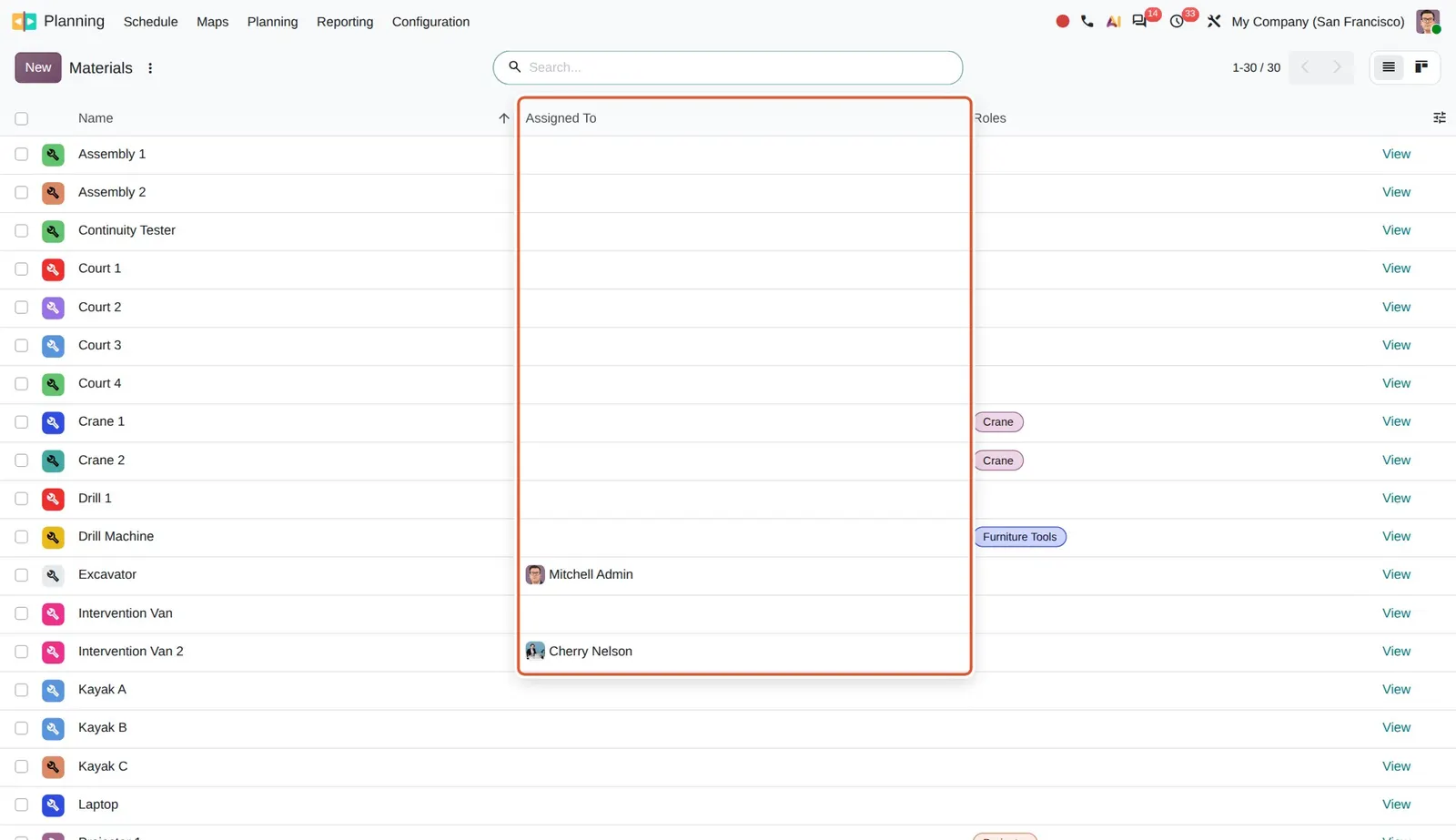
Task: Switch to kanban view icon
Action: click(x=1421, y=66)
